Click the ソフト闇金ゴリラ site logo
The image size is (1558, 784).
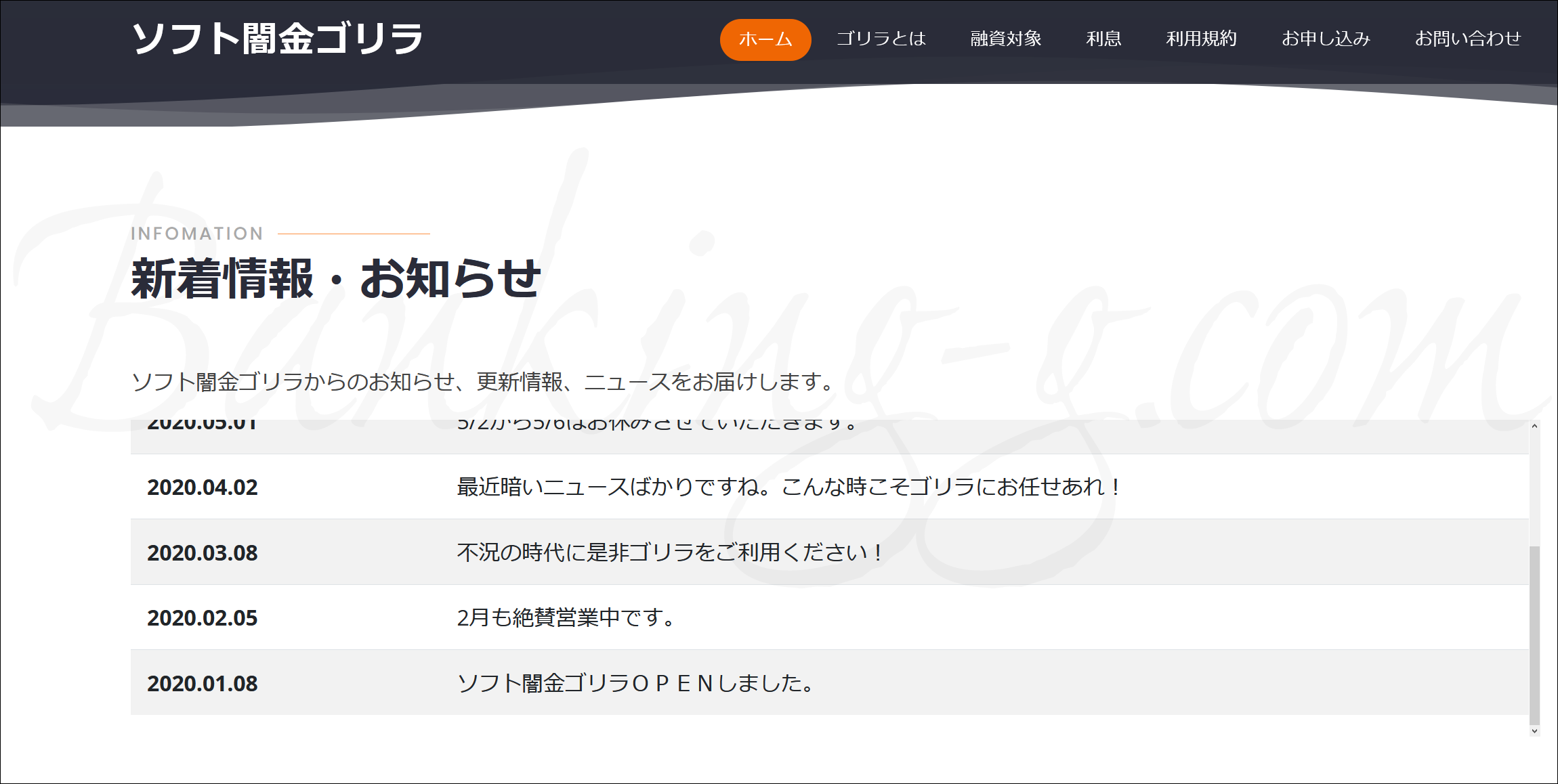click(x=278, y=39)
